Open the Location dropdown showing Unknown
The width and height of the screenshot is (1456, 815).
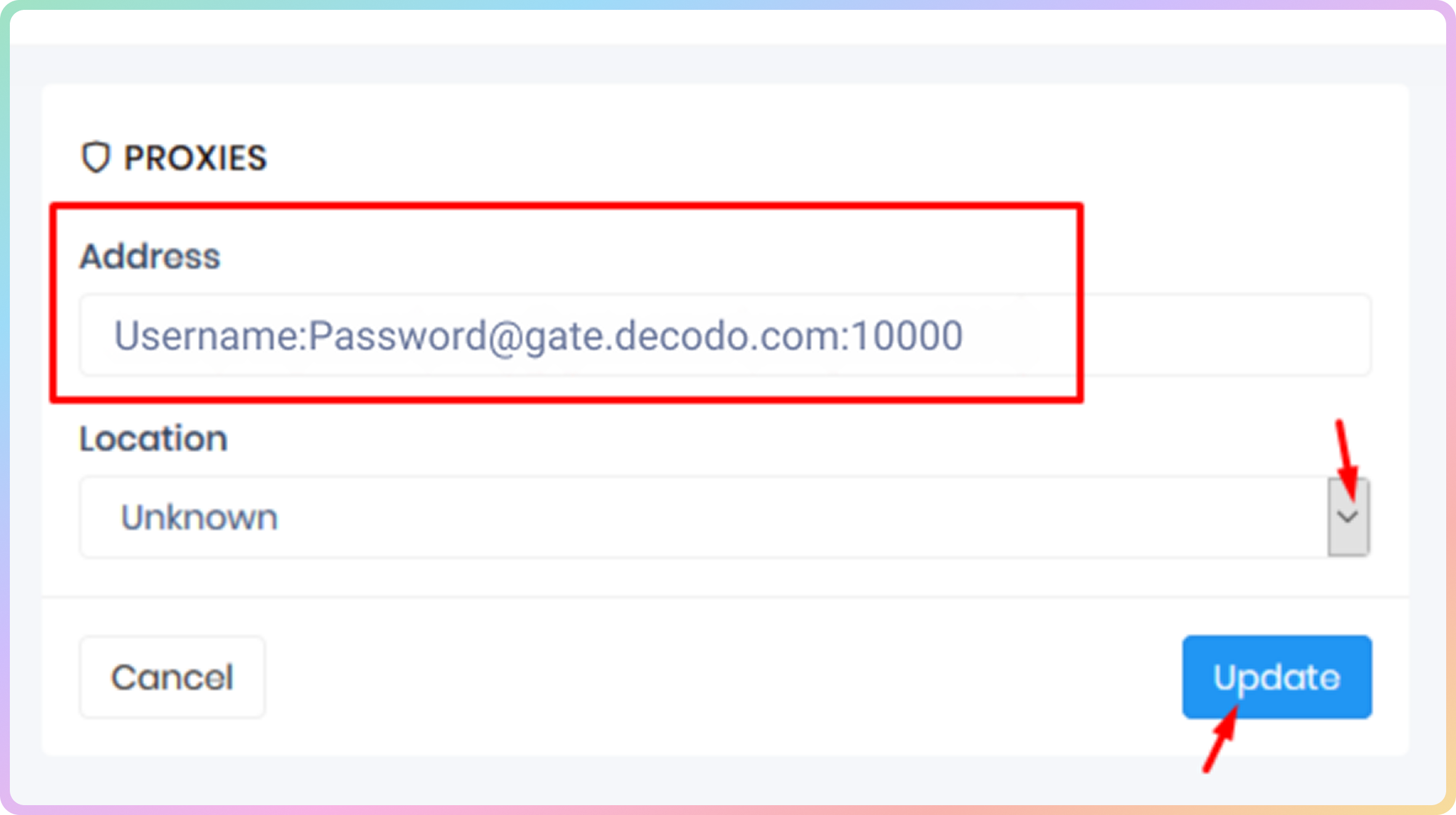725,517
